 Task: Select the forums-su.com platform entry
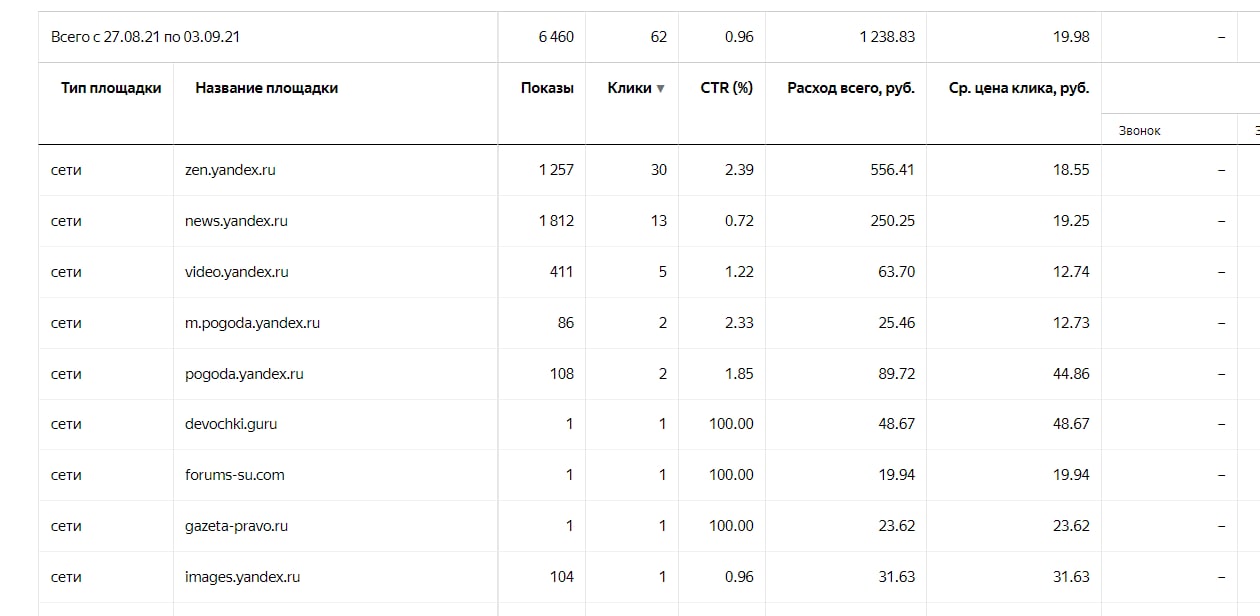(235, 475)
